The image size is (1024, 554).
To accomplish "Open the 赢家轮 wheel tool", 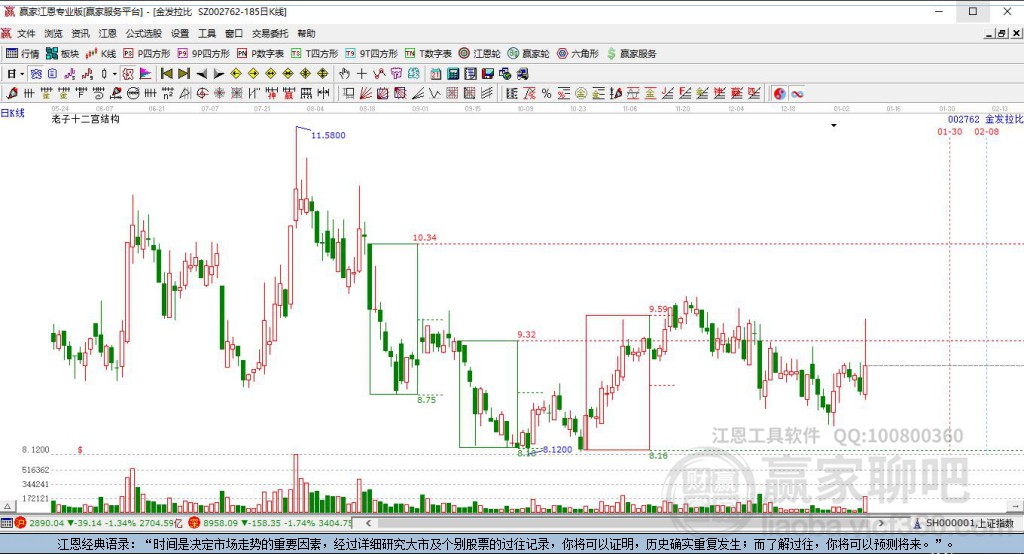I will point(528,54).
